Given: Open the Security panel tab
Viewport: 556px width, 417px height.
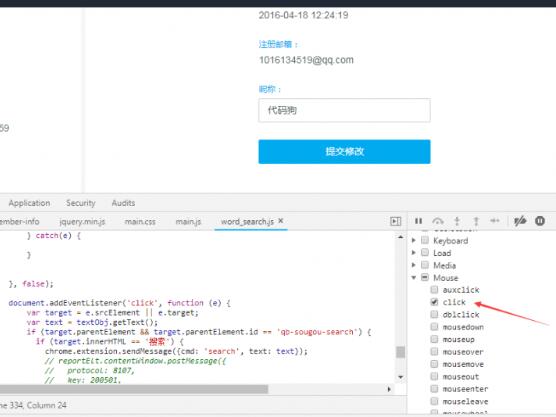Looking at the screenshot, I should [80, 203].
